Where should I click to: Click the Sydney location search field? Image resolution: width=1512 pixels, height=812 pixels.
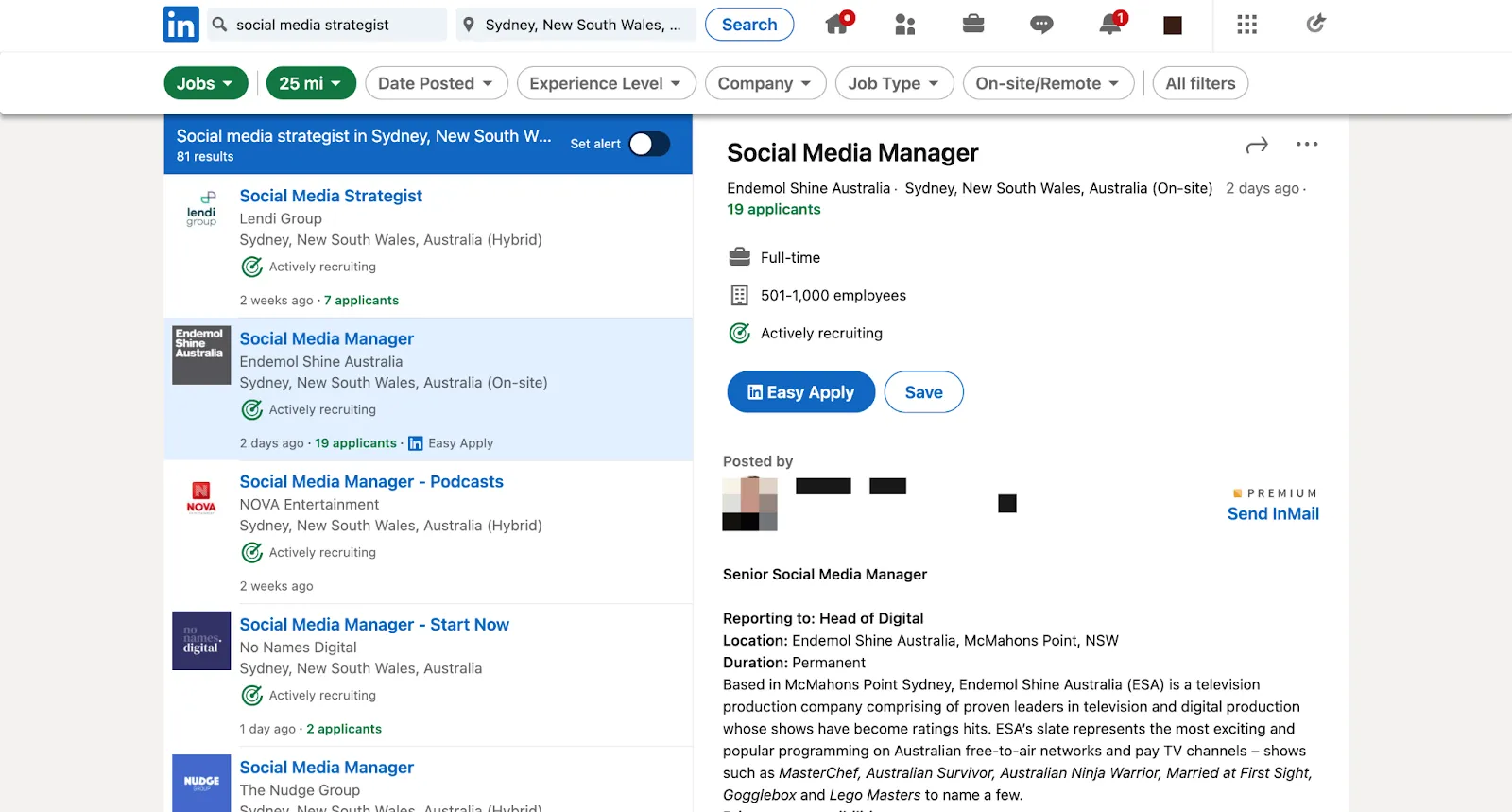point(576,25)
